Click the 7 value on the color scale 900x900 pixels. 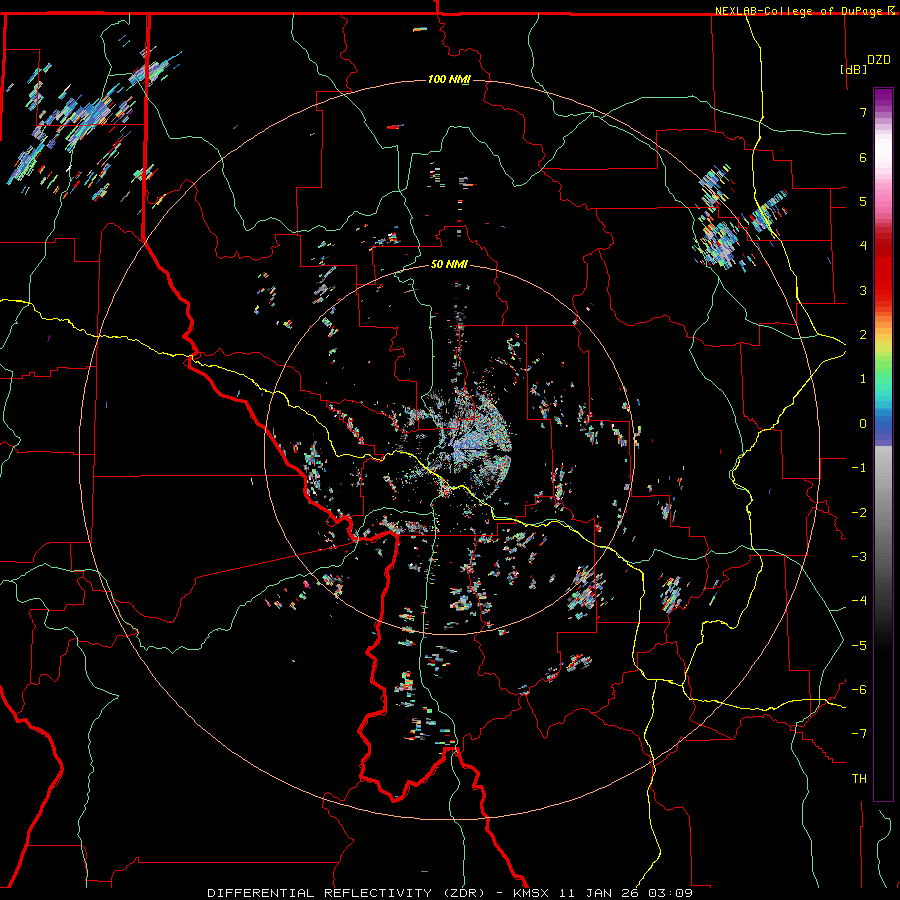(863, 112)
